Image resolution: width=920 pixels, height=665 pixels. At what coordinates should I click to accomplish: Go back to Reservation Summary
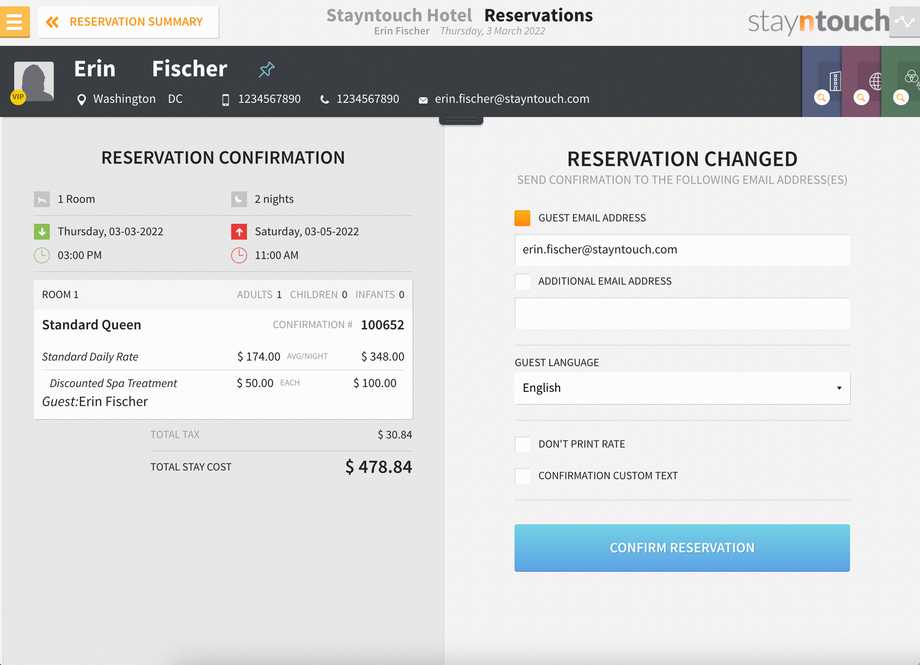(x=128, y=22)
